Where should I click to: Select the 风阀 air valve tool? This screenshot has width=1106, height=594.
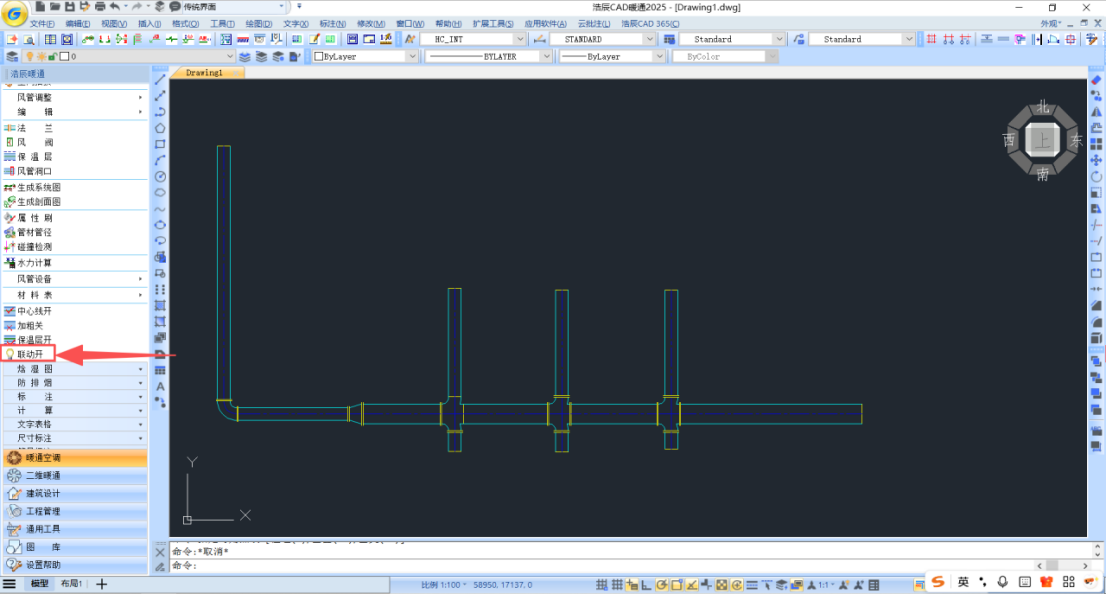point(34,143)
